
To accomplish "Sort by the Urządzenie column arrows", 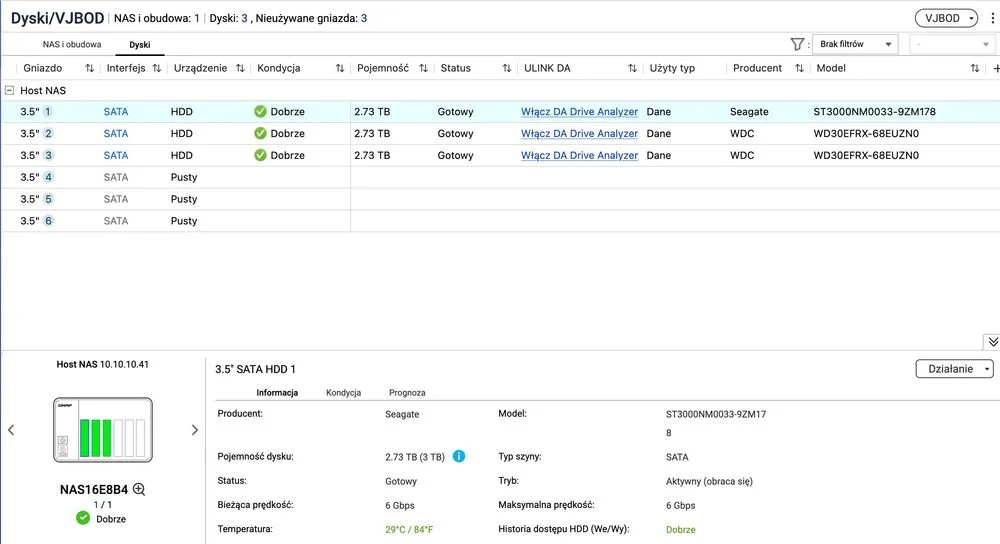I will coord(240,68).
